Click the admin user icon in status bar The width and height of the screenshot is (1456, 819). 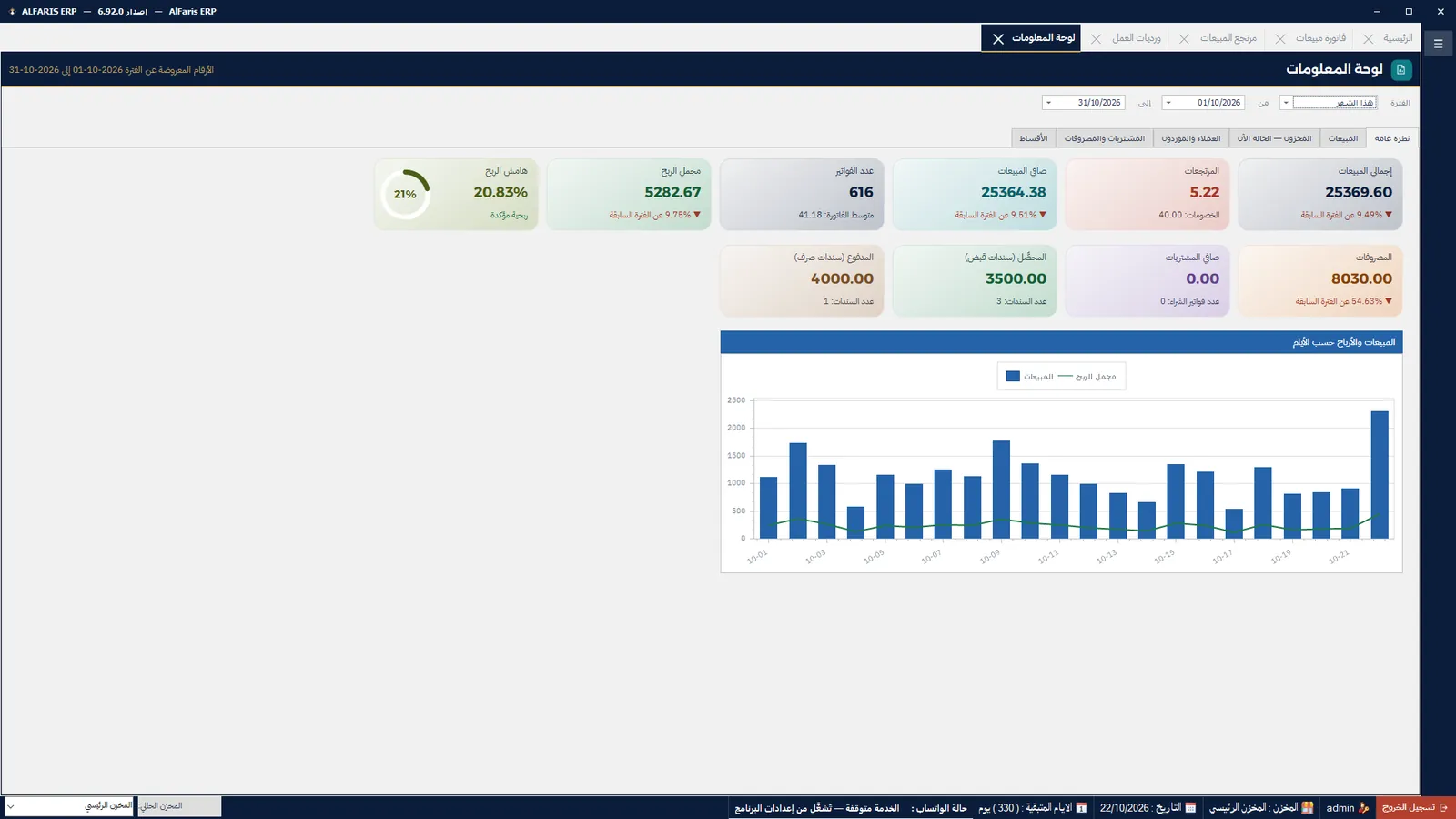click(1364, 808)
